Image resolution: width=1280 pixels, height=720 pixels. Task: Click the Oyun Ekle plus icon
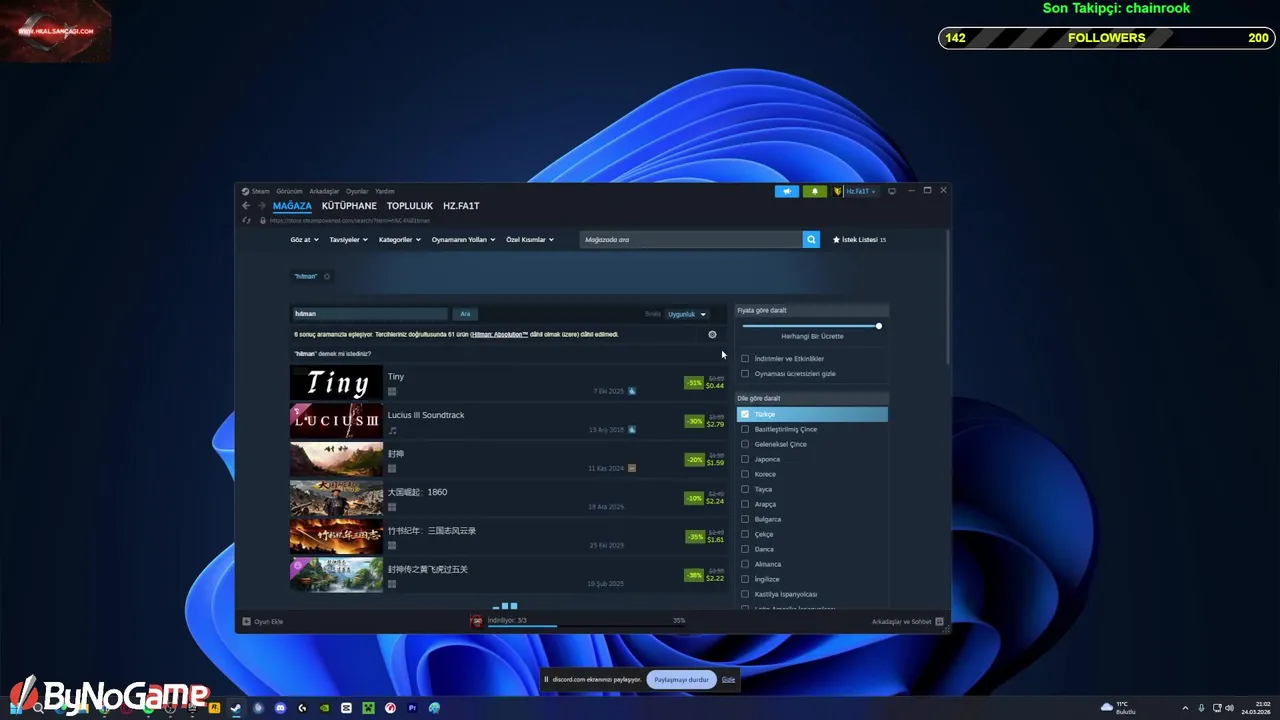point(247,622)
